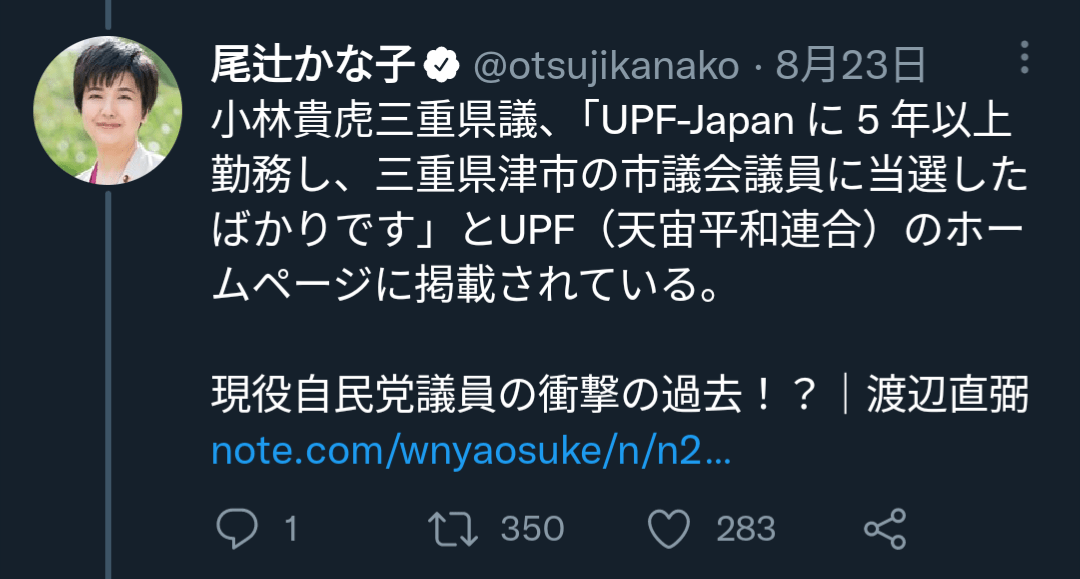The height and width of the screenshot is (579, 1080).
Task: Open the profile picture of 尾辻かな子
Action: 106,111
